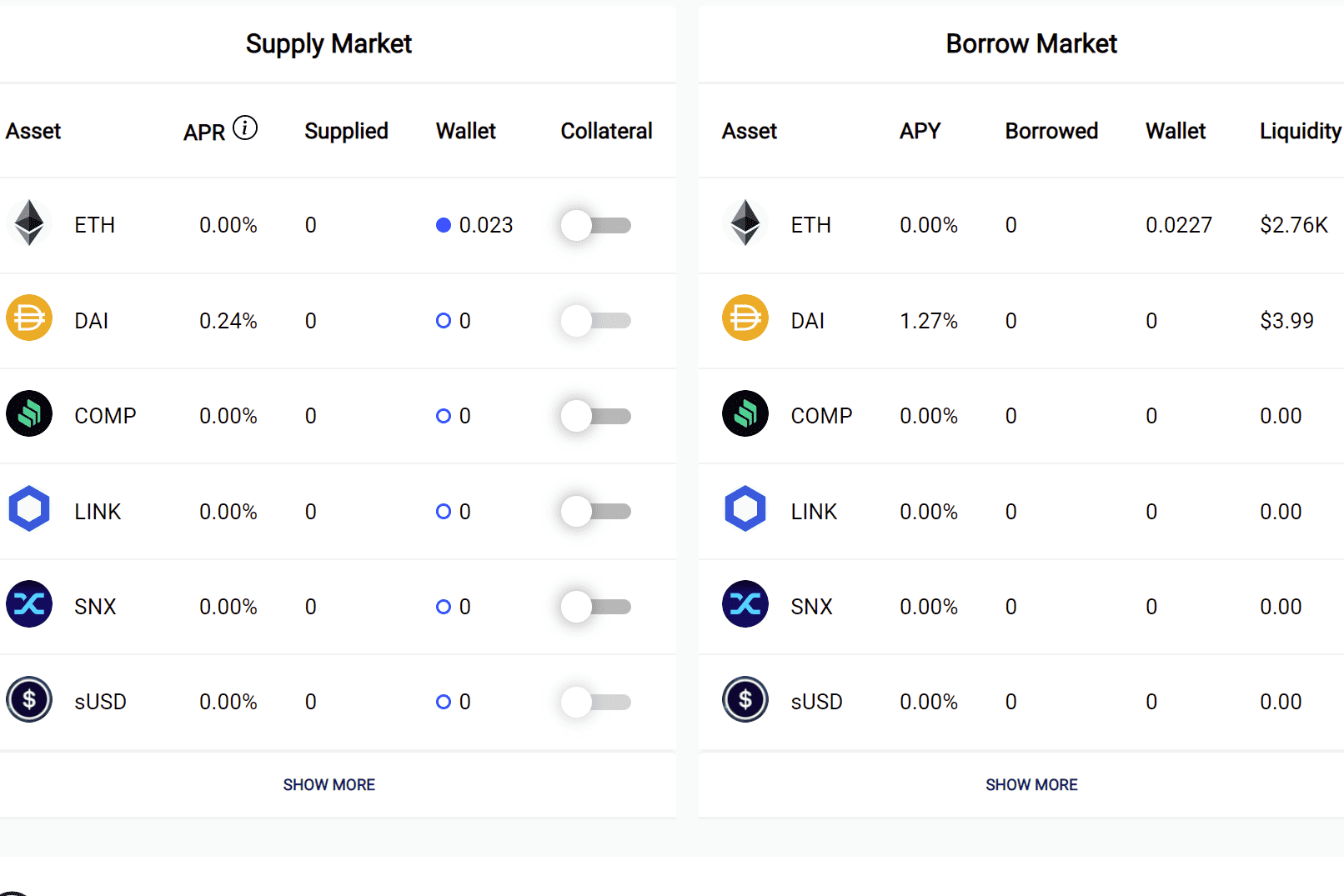Select the LINK hexagon icon in Supply Market
Viewport: 1344px width, 896px height.
coord(29,508)
